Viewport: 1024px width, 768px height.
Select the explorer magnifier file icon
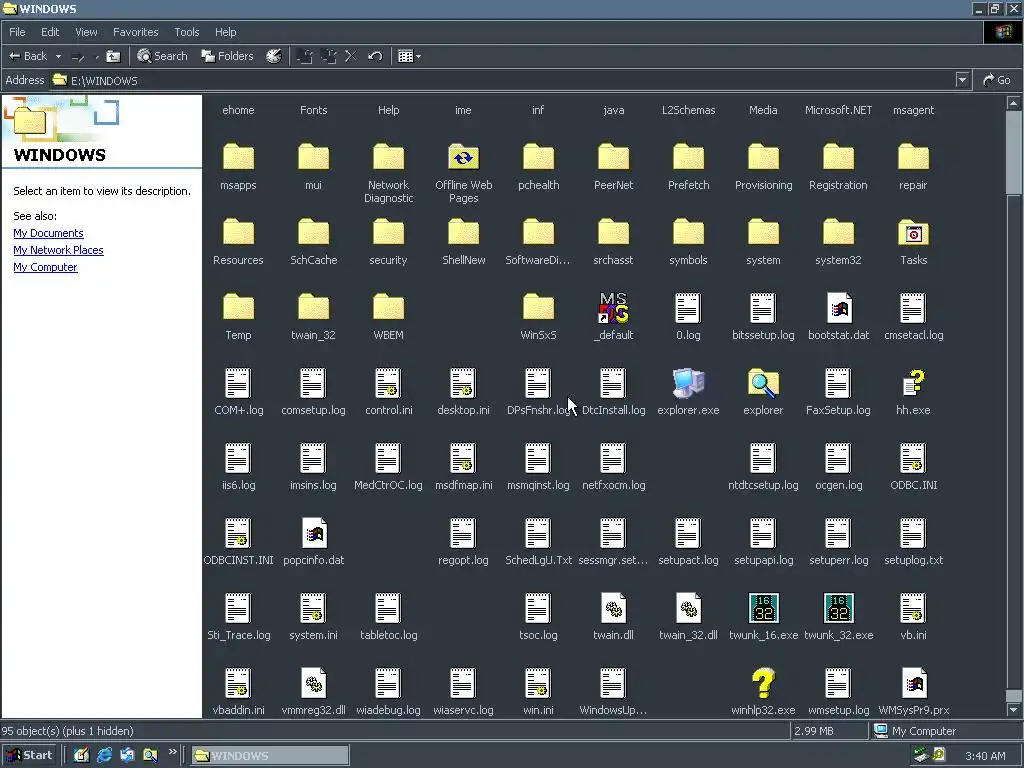tap(763, 383)
